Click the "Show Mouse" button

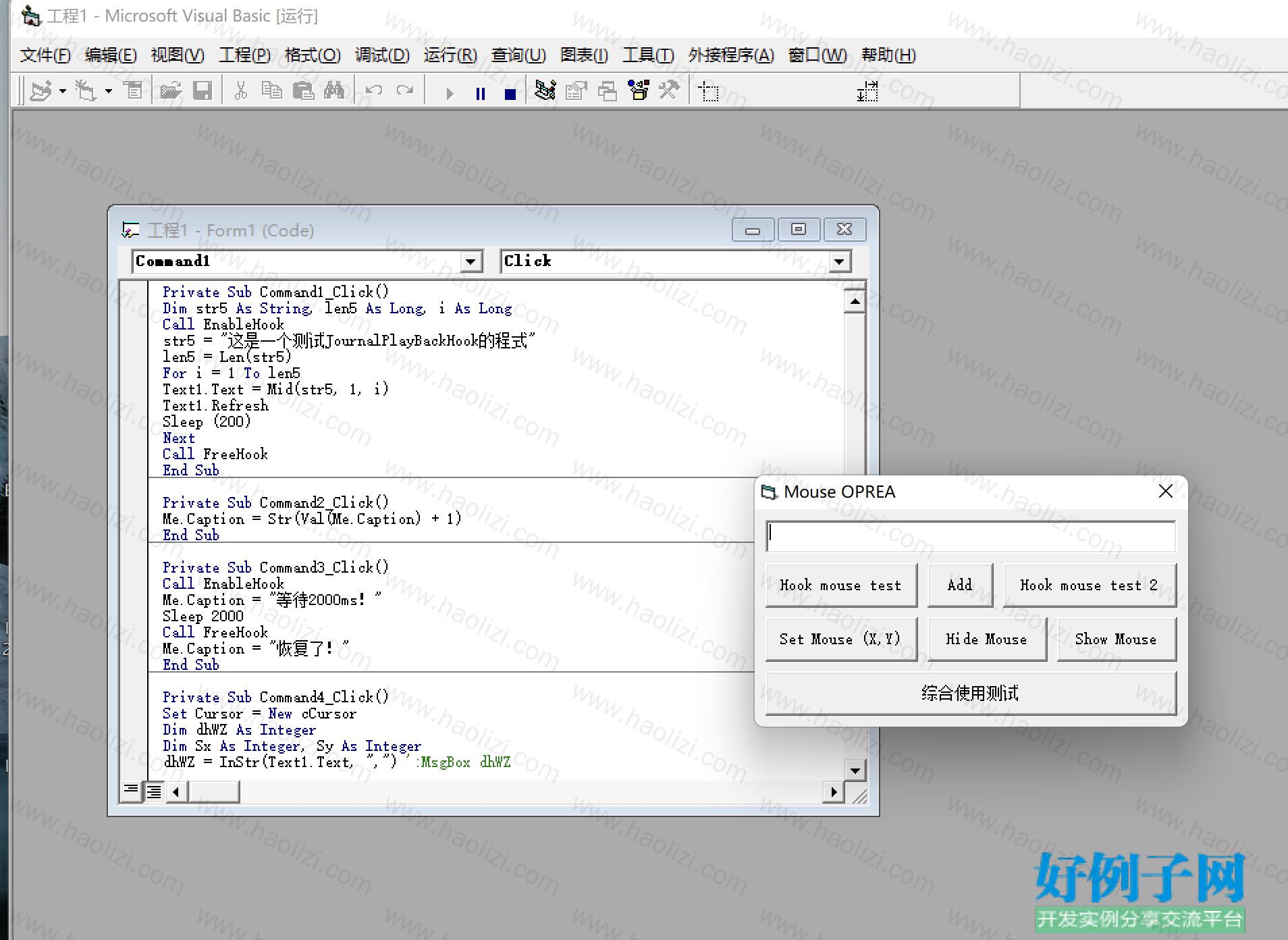click(x=1117, y=639)
